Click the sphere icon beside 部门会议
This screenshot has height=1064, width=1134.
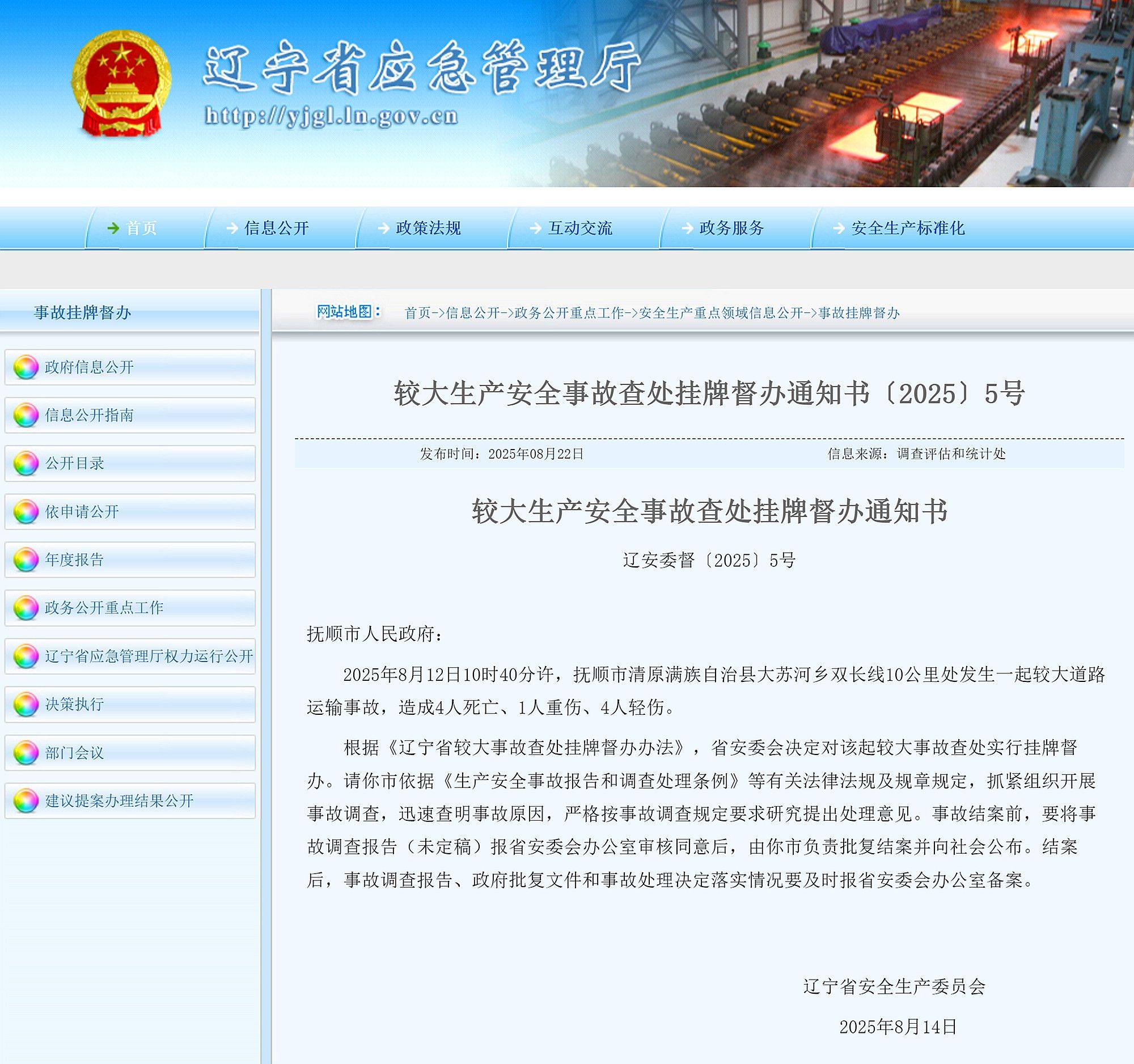coord(25,752)
